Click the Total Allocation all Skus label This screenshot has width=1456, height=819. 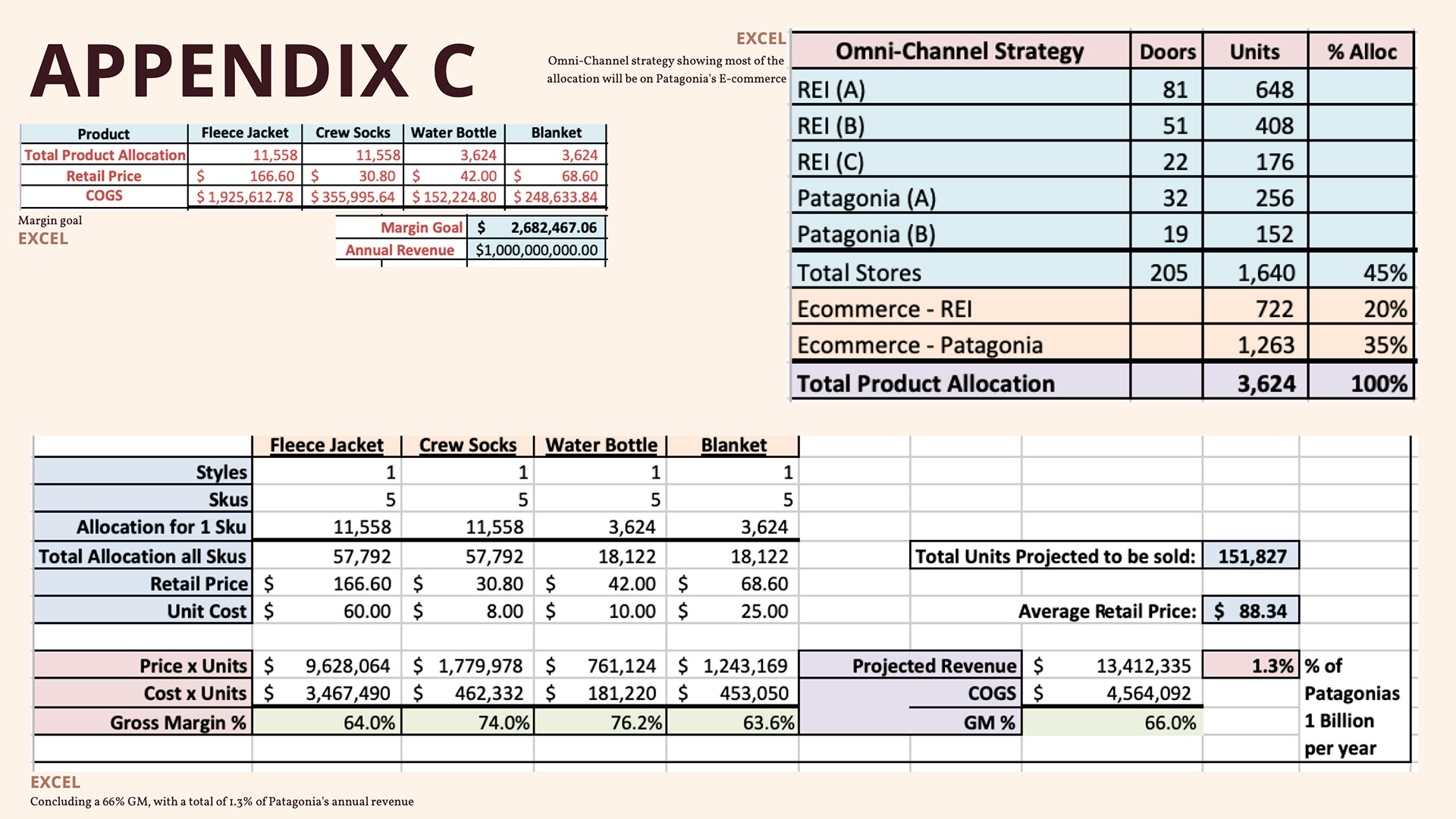(x=143, y=557)
